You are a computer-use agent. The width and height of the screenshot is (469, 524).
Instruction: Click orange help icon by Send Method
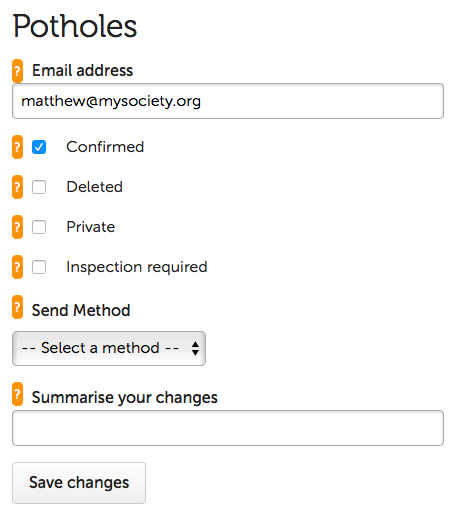click(17, 307)
